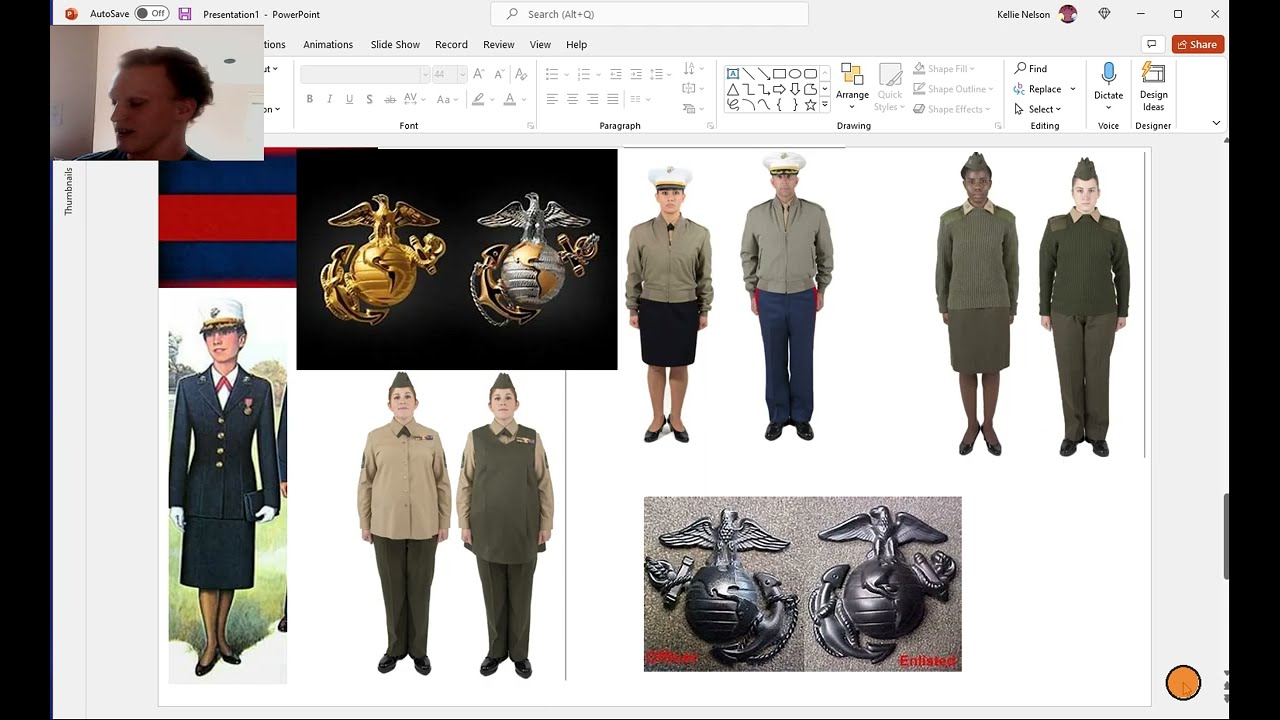This screenshot has height=720, width=1280.
Task: Toggle Italic formatting
Action: tap(329, 99)
